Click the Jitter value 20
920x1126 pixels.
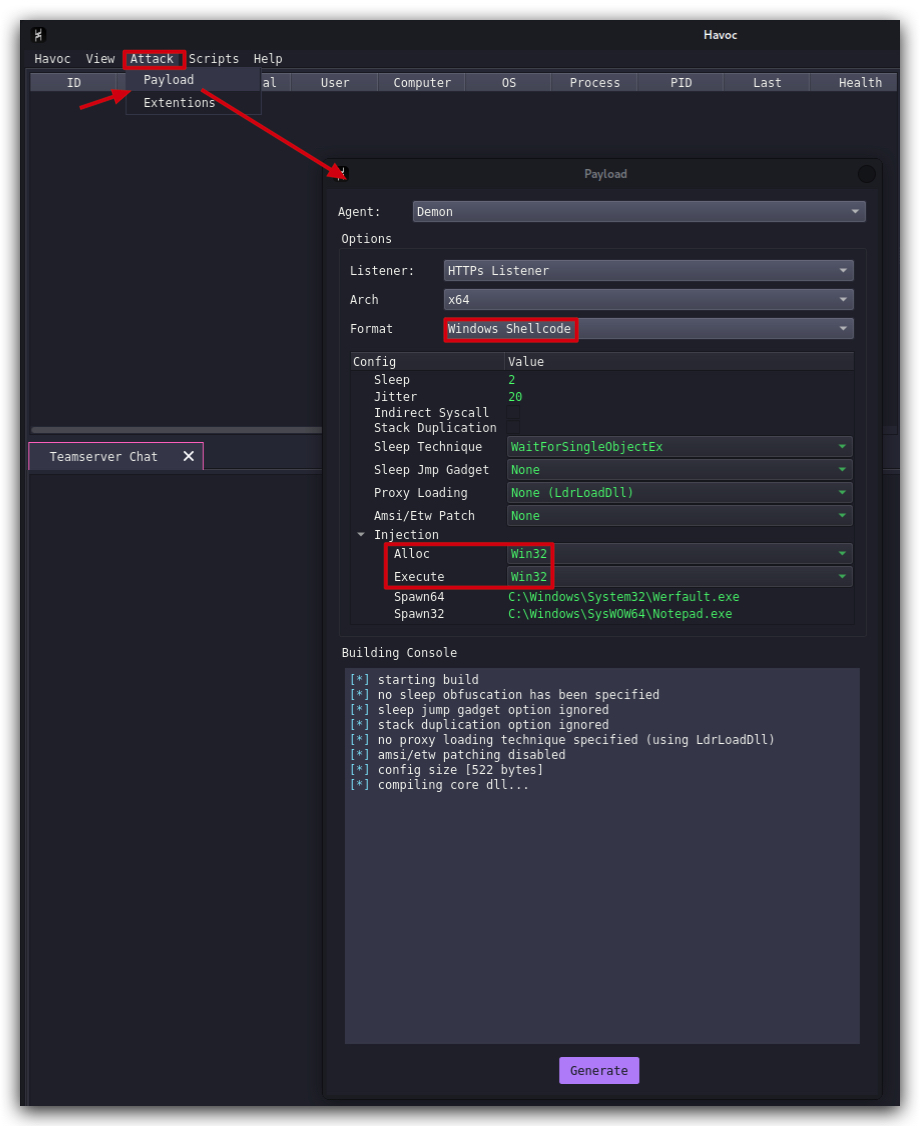coord(515,396)
